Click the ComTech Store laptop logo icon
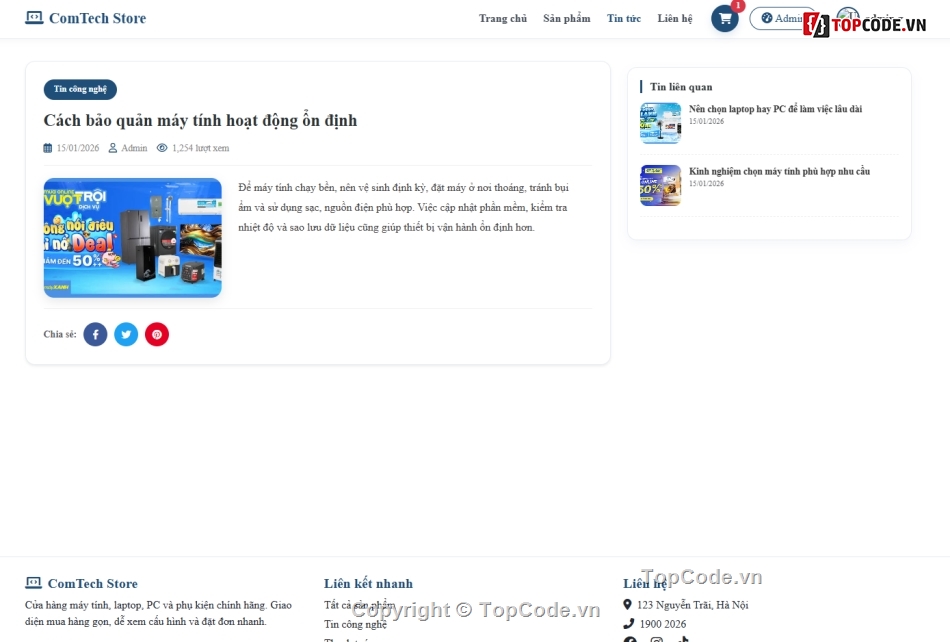This screenshot has width=950, height=642. point(34,18)
